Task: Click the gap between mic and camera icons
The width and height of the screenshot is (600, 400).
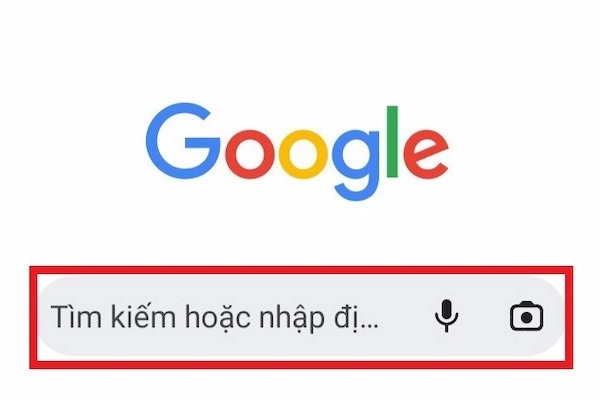Action: (484, 317)
